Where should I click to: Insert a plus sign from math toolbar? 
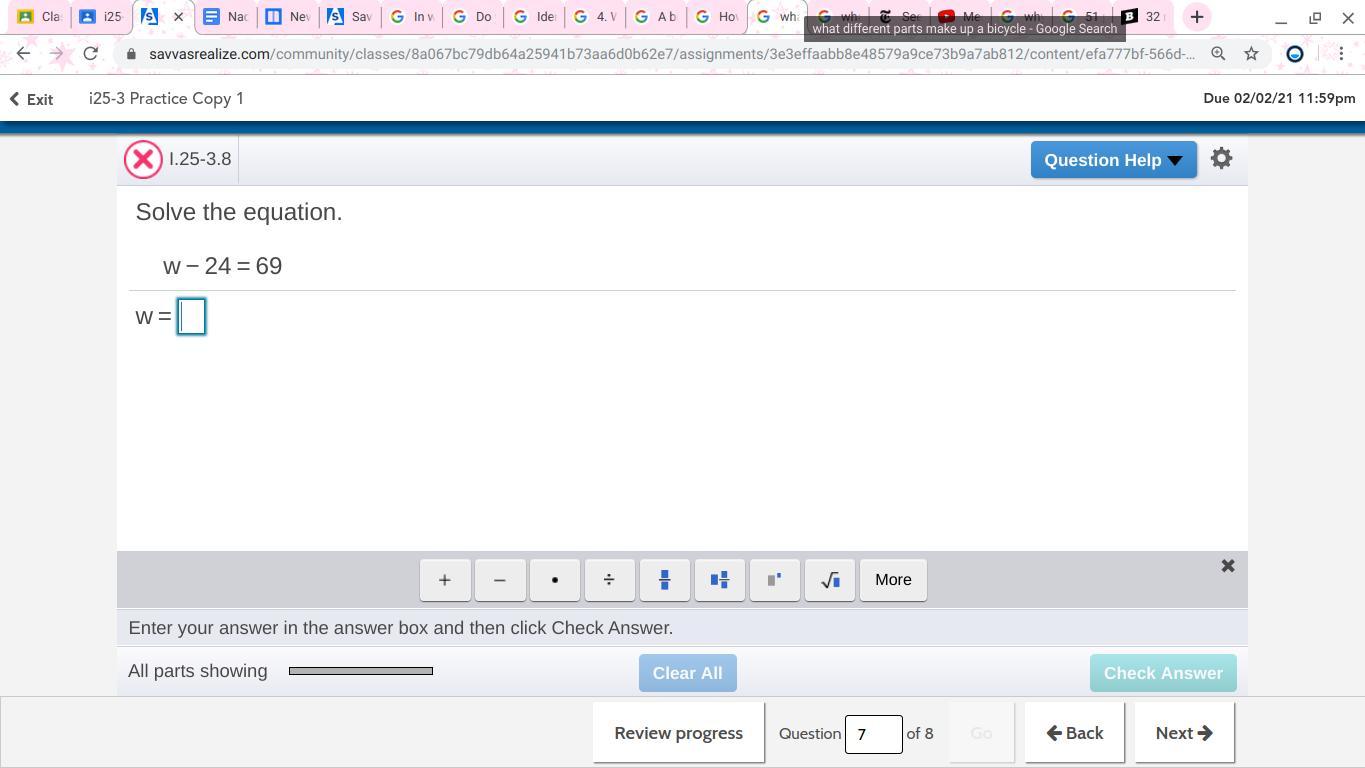point(445,580)
